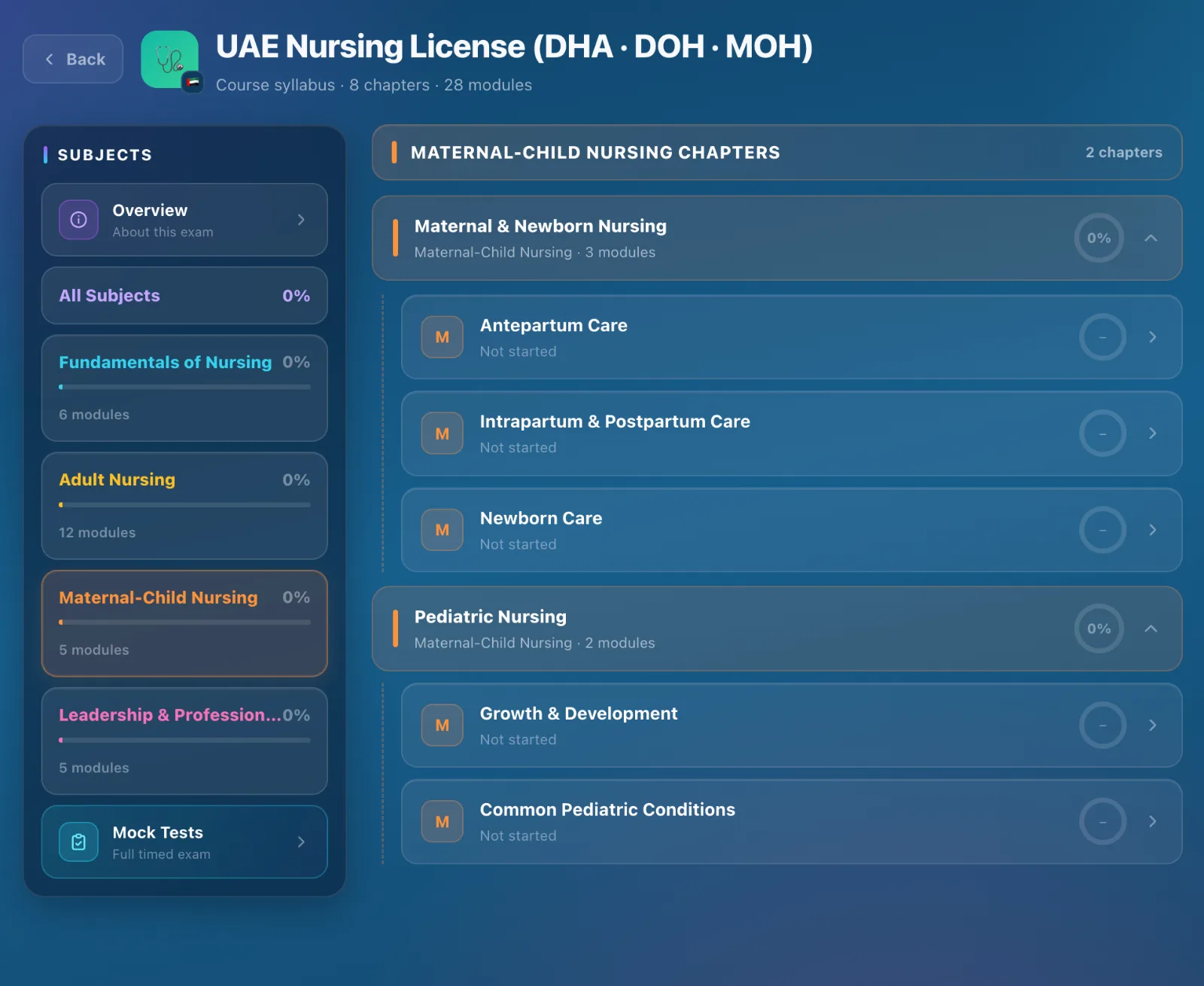The image size is (1204, 986).
Task: Click 'Maternal-Child Nursing · 2 modules' subtitle
Action: click(x=535, y=644)
